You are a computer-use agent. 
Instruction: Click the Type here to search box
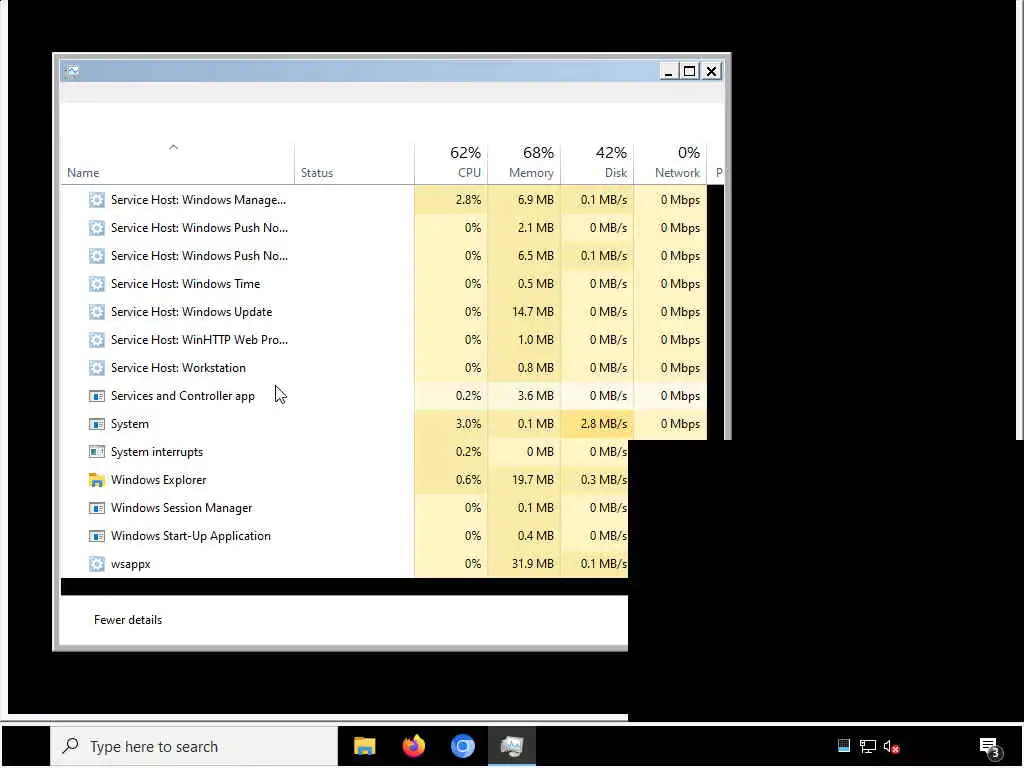pyautogui.click(x=194, y=746)
